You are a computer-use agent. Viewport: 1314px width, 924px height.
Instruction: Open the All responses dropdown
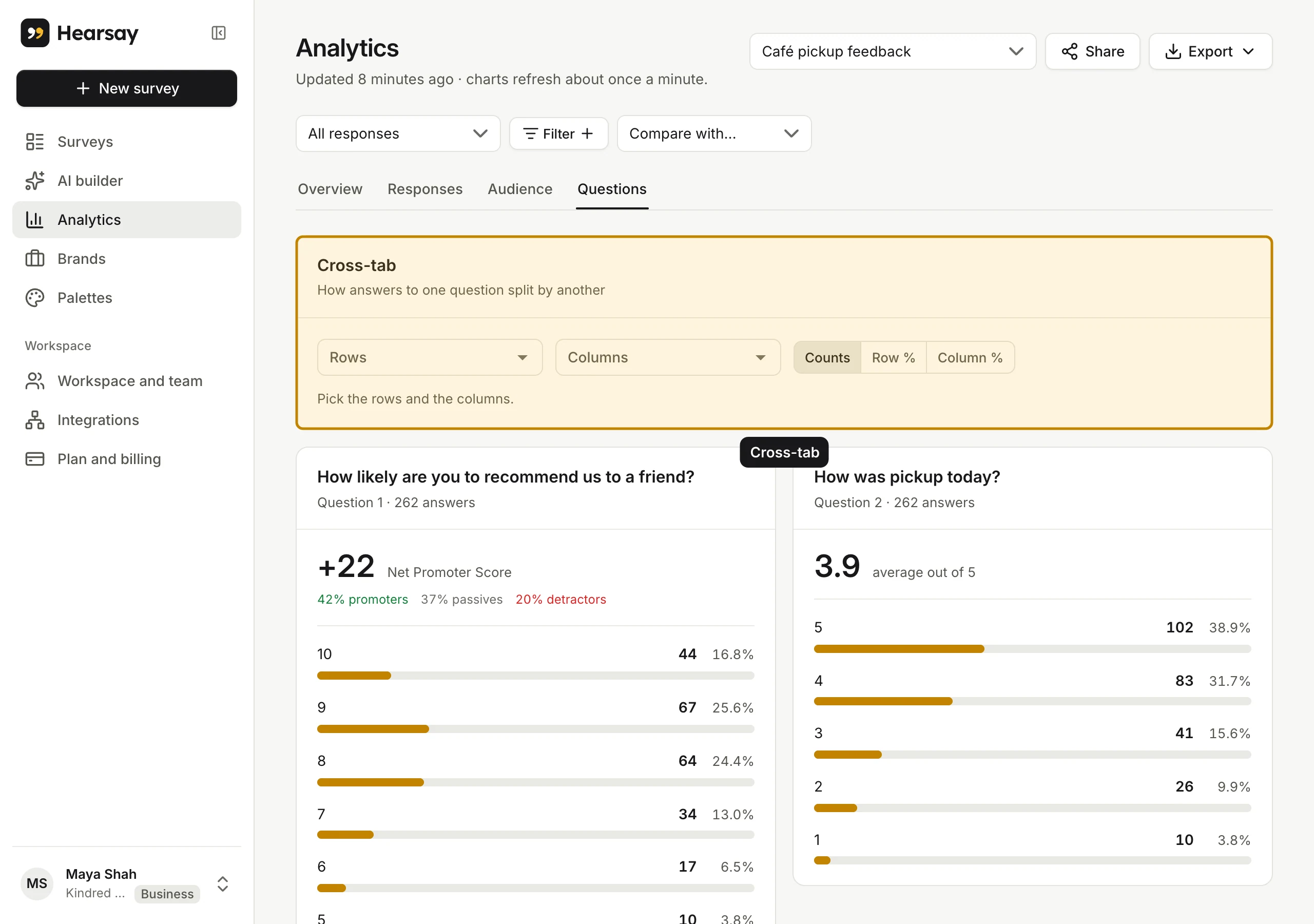tap(398, 134)
